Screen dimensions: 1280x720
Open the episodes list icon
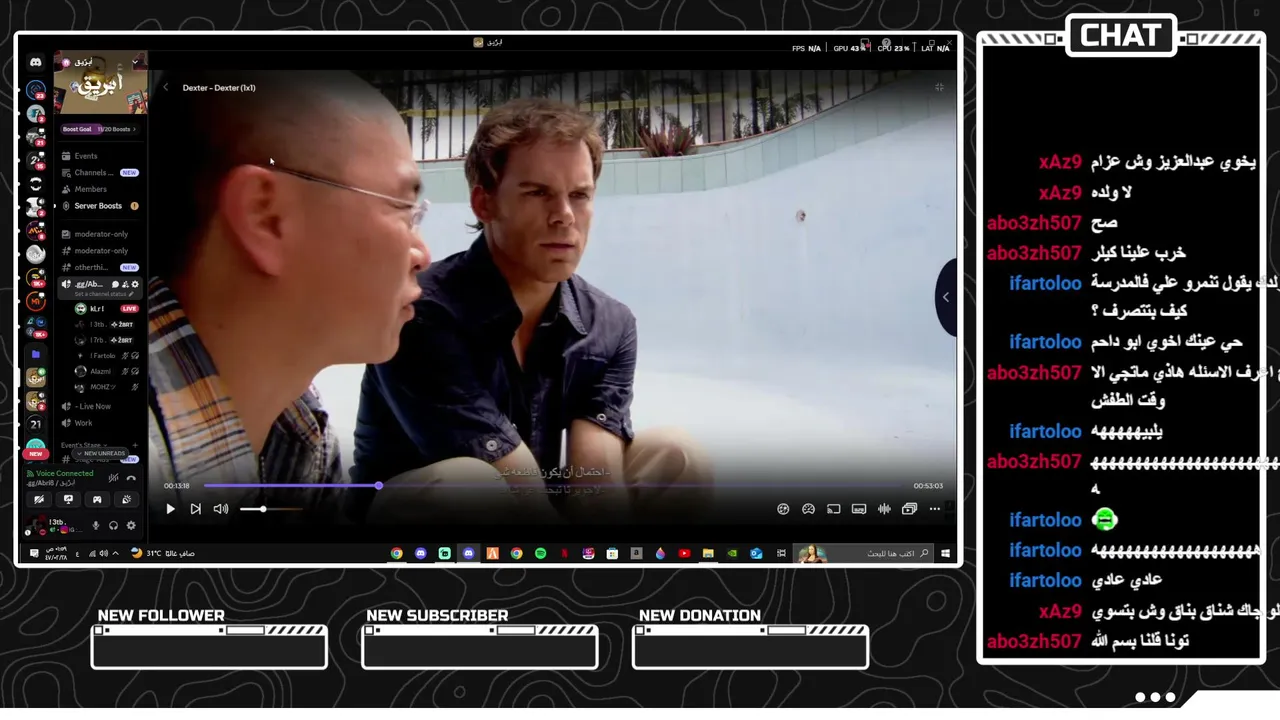click(x=909, y=509)
